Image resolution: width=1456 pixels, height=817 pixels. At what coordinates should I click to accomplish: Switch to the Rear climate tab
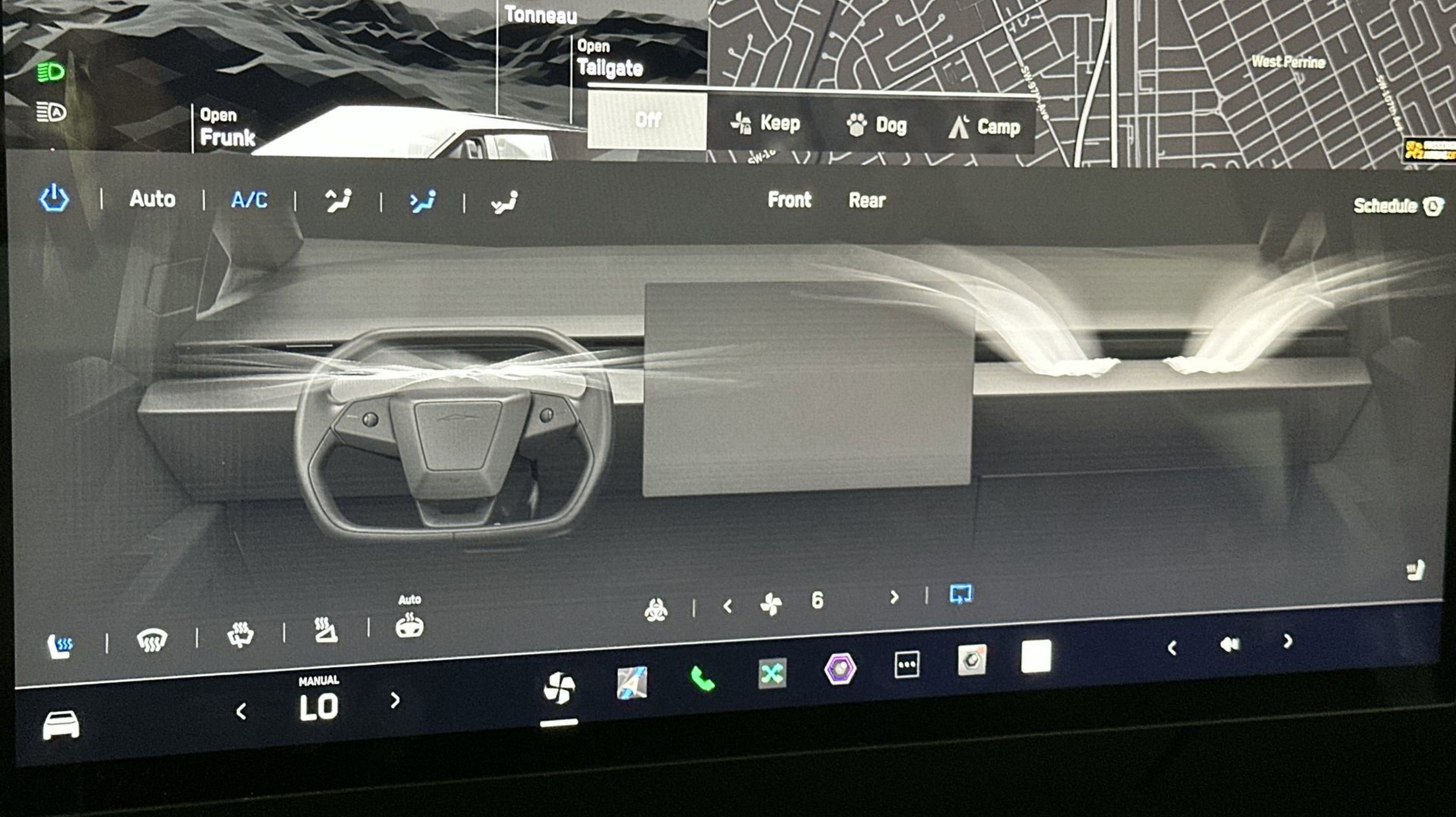click(x=866, y=200)
